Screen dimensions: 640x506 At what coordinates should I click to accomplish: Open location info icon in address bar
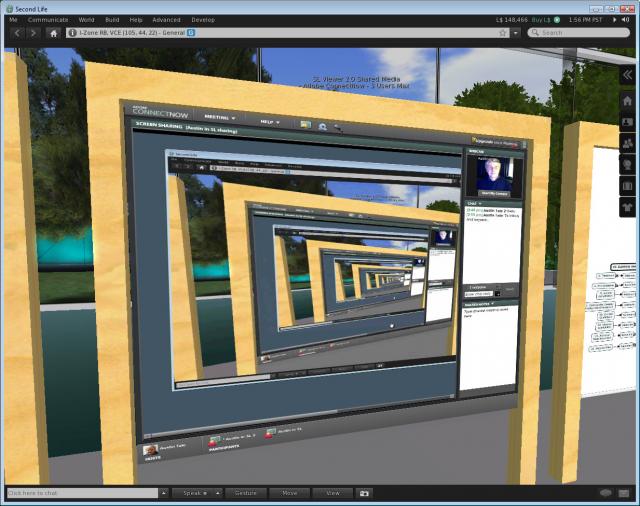[x=72, y=33]
